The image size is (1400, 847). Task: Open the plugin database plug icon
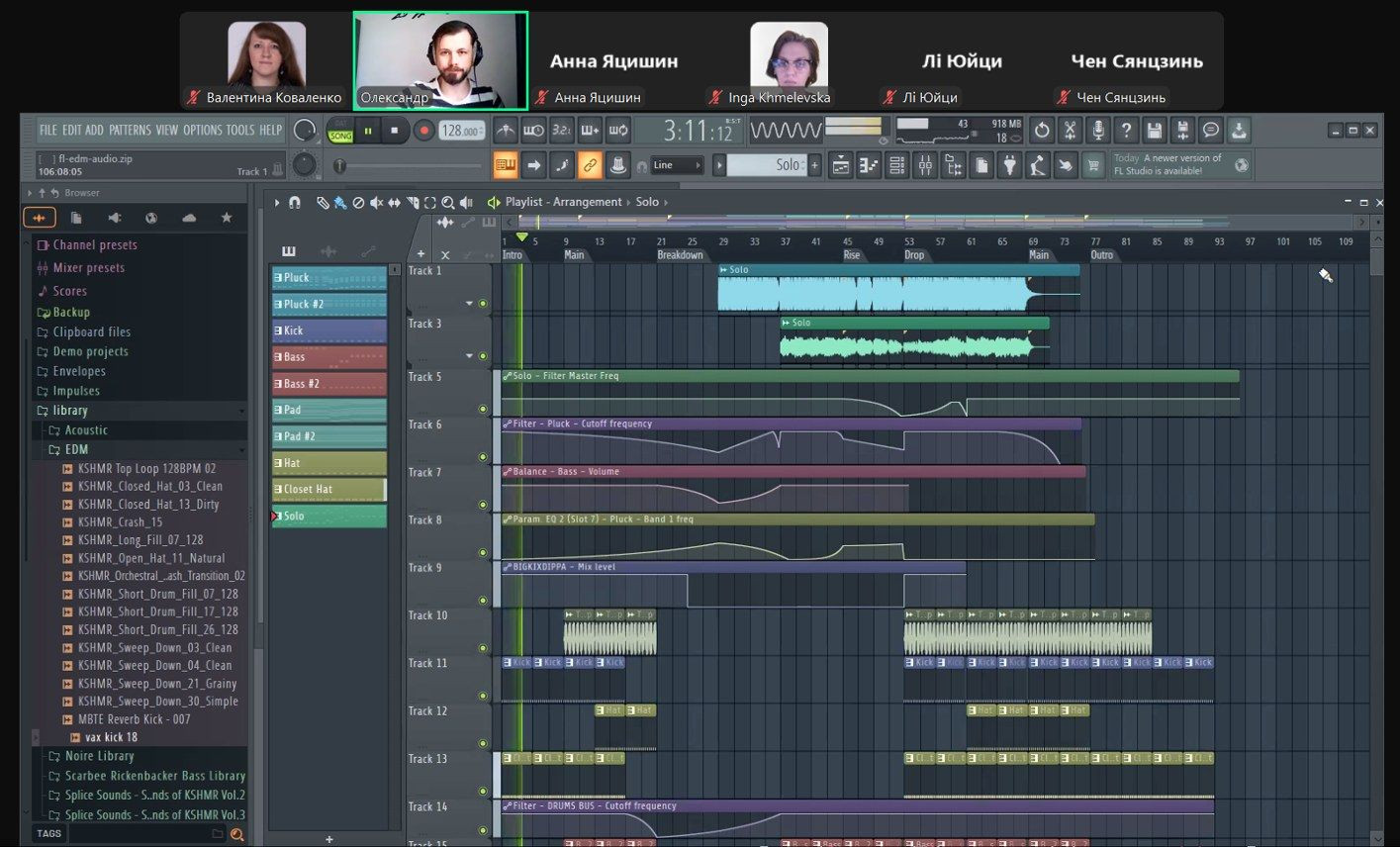1009,165
